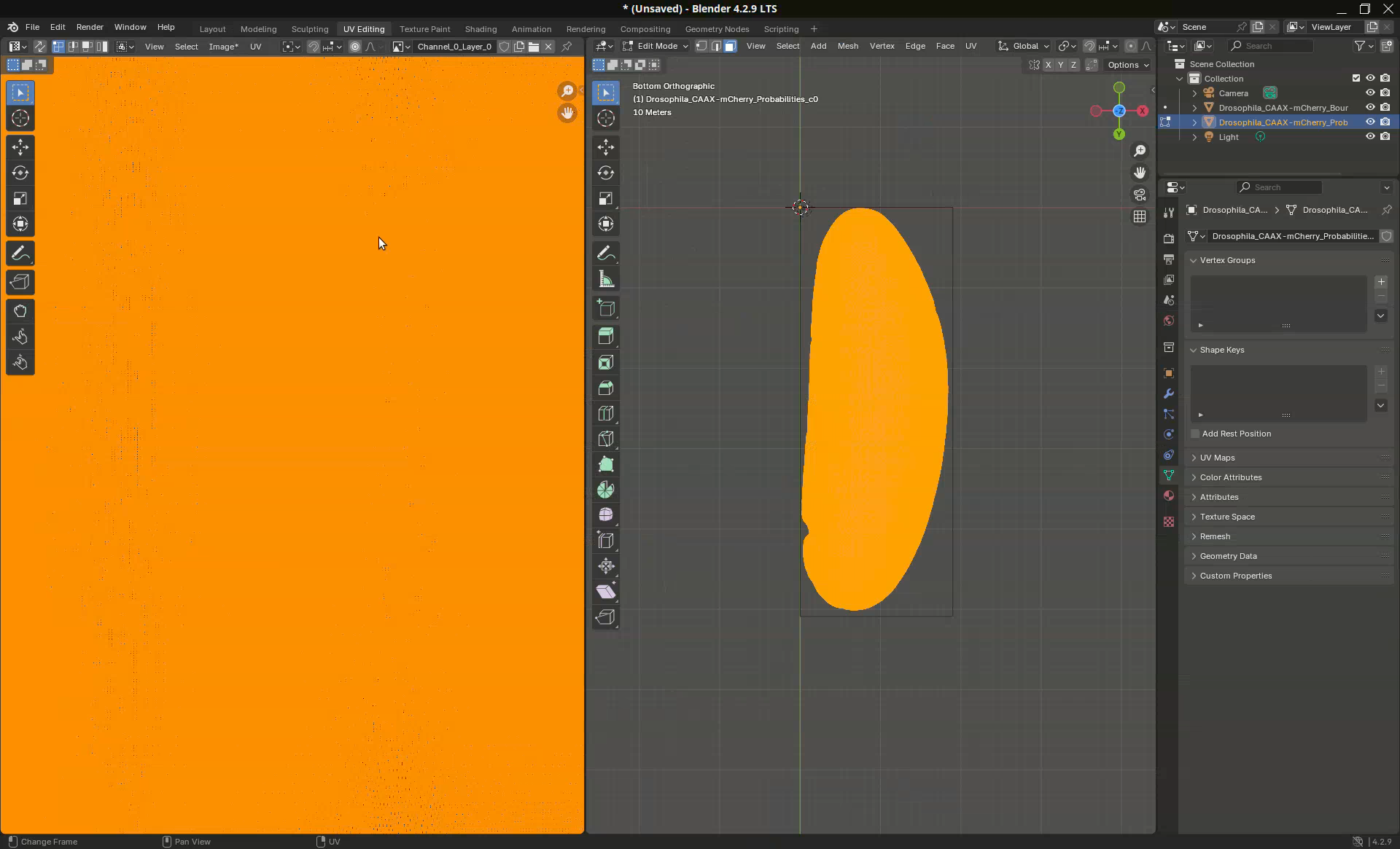Image resolution: width=1400 pixels, height=849 pixels.
Task: Select the UV Grab sculpt tool
Action: [20, 311]
